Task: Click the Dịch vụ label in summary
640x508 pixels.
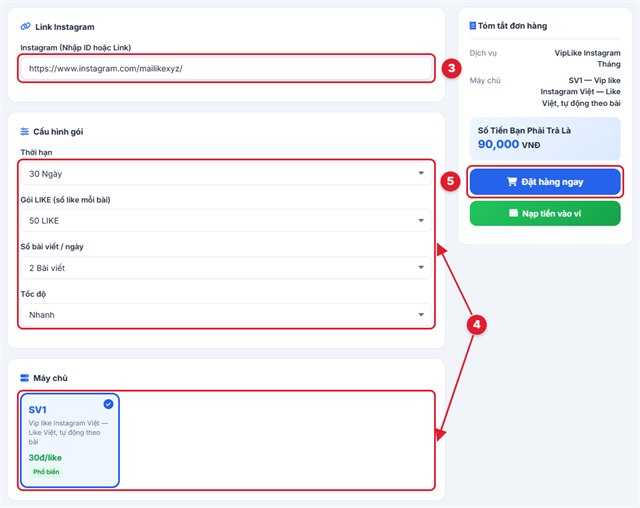Action: click(483, 53)
